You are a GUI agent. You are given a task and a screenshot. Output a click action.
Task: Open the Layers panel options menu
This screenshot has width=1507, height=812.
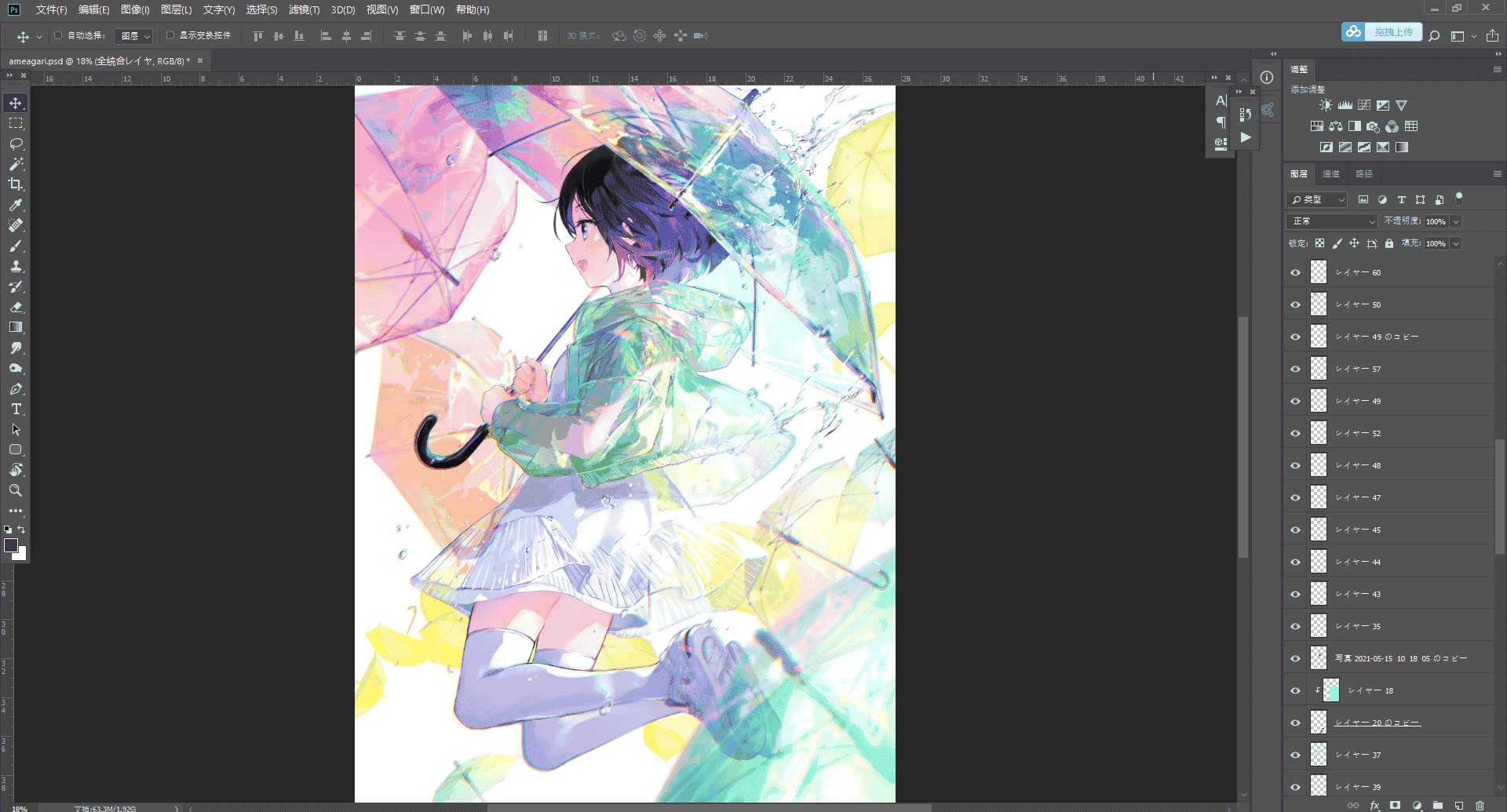point(1497,173)
